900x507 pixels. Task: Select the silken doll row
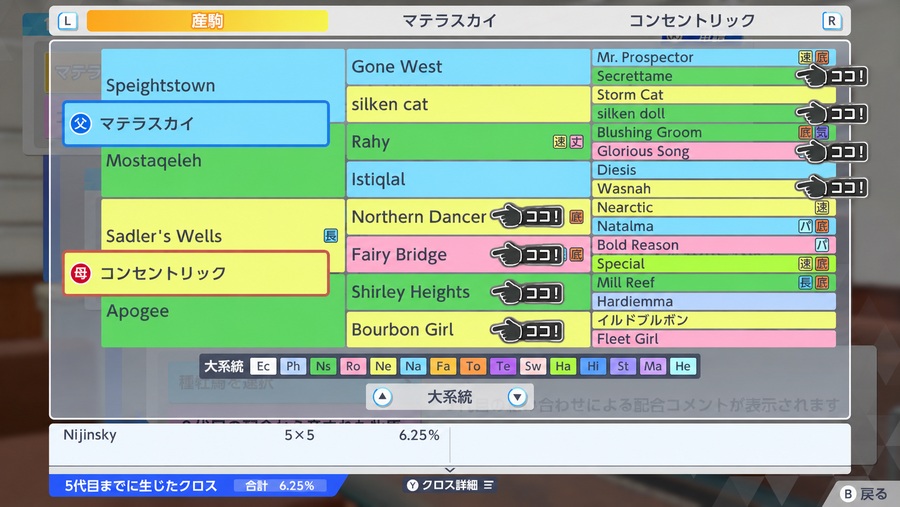(713, 114)
